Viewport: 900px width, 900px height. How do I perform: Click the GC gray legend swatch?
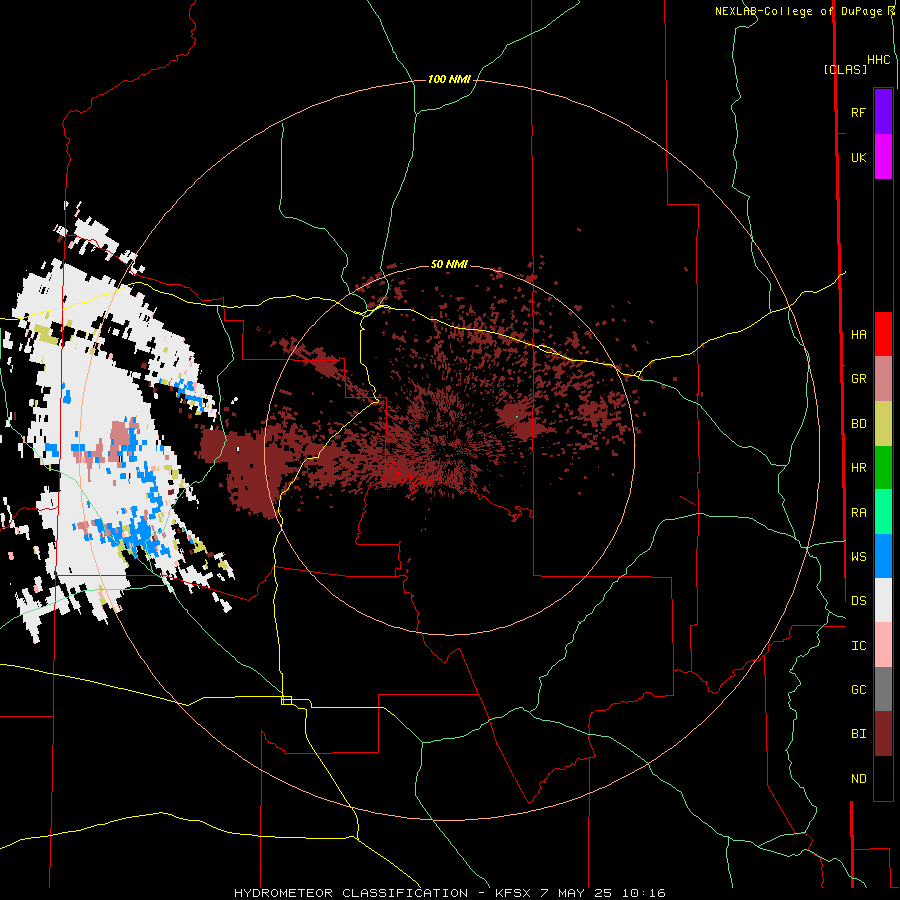coord(883,689)
